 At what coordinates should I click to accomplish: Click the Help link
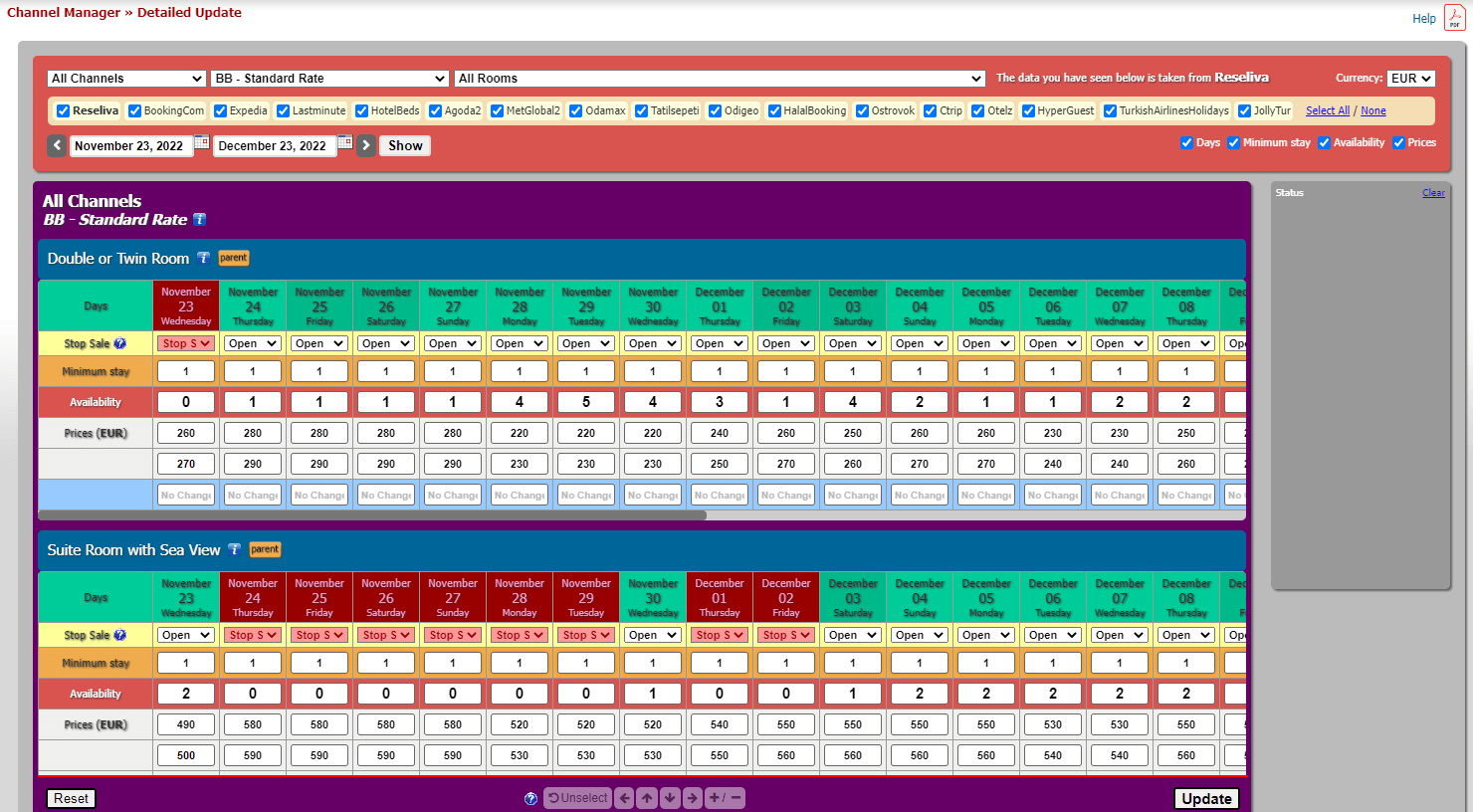(1424, 19)
